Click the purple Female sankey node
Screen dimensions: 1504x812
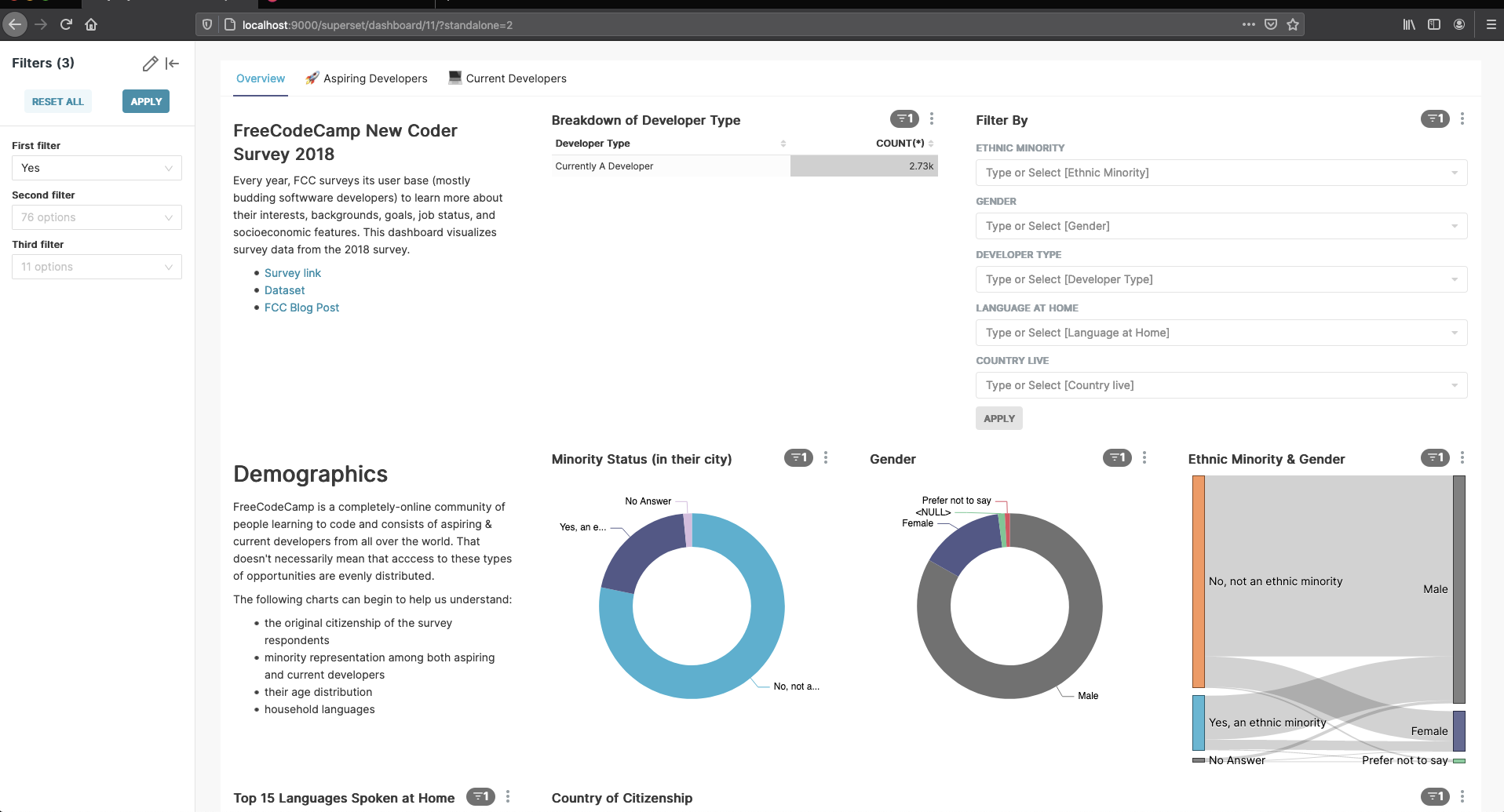click(1459, 731)
